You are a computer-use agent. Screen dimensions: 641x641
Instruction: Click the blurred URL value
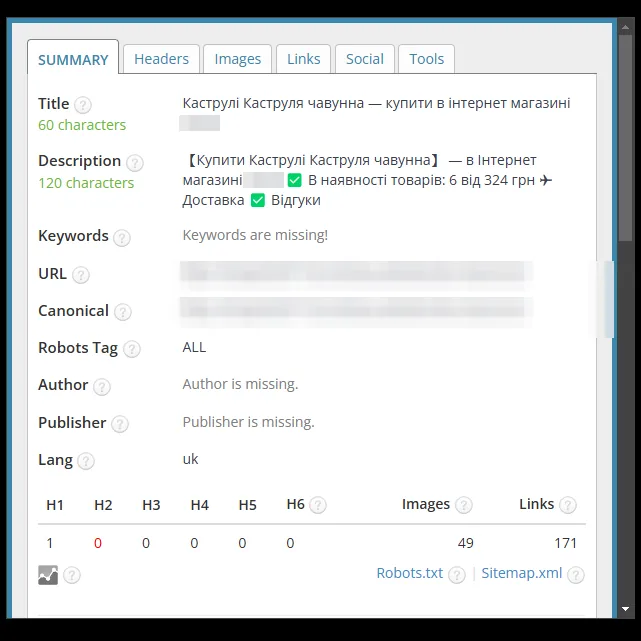[x=356, y=274]
